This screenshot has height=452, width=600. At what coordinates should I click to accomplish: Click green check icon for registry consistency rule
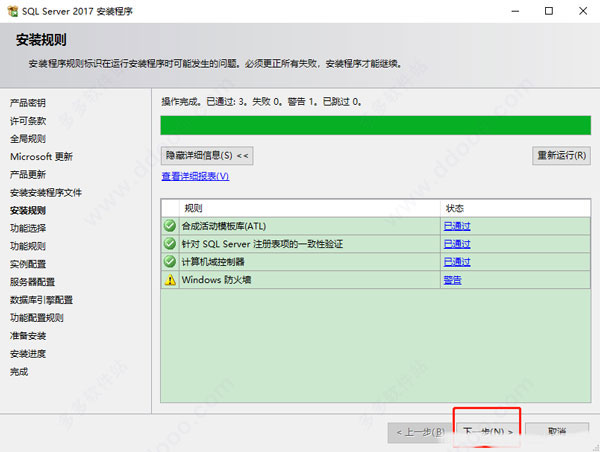coord(170,243)
